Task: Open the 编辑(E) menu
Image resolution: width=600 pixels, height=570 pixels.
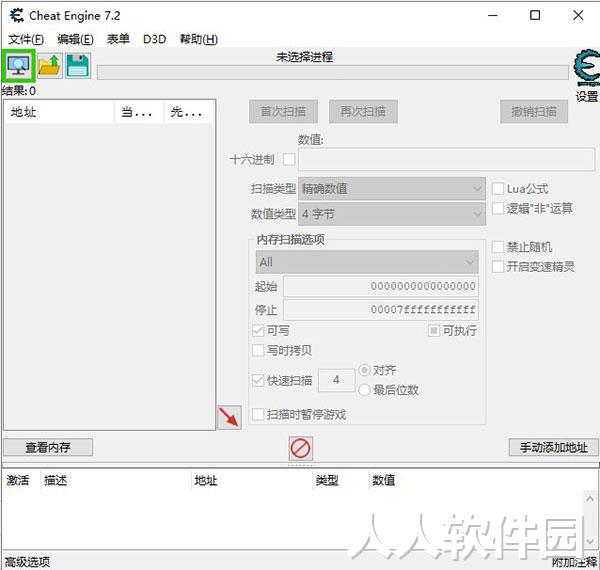Action: (75, 39)
